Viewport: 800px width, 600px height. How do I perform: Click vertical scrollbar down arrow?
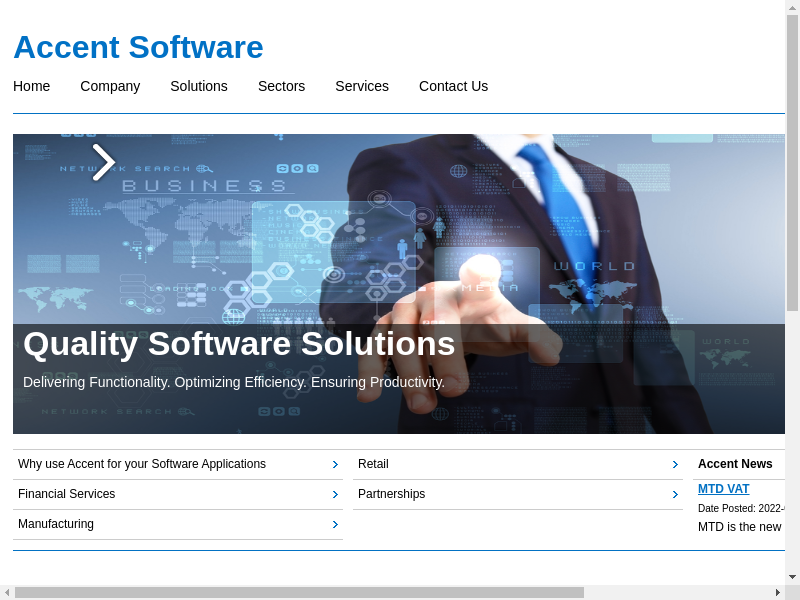(x=792, y=577)
